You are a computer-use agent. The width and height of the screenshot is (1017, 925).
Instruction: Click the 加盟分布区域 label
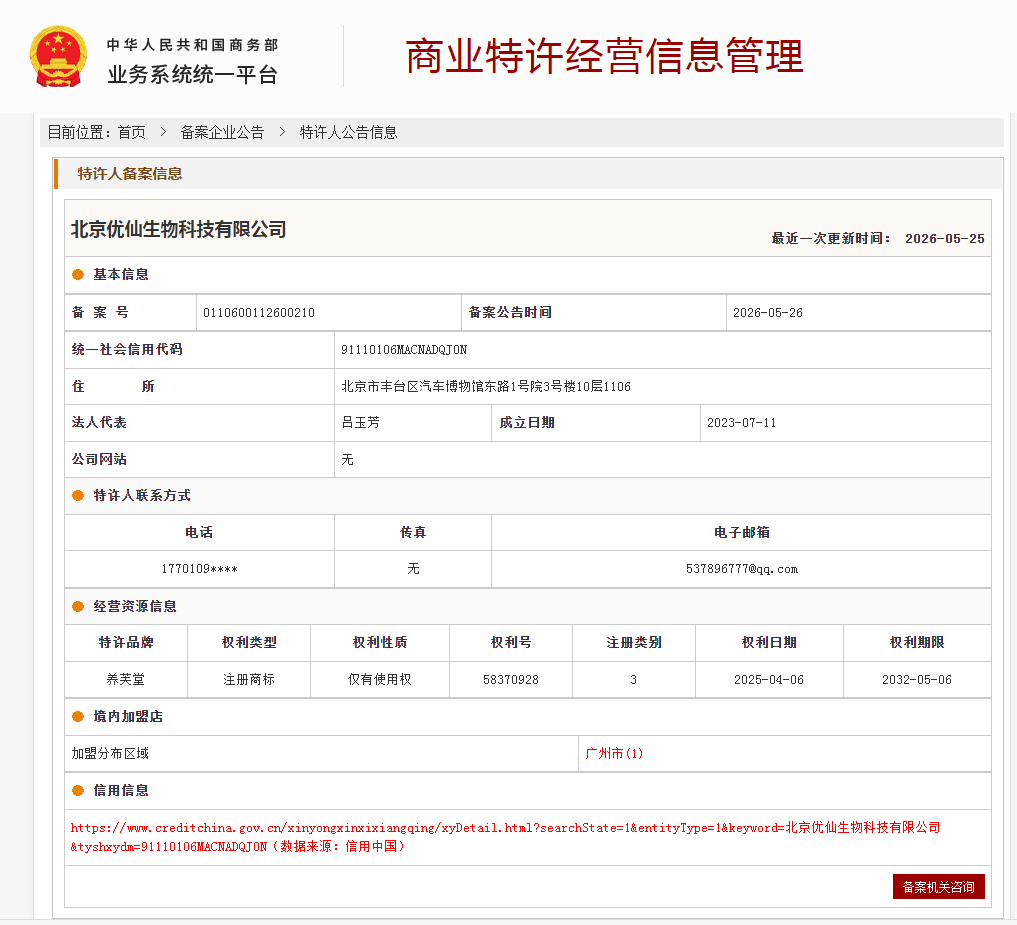[110, 753]
